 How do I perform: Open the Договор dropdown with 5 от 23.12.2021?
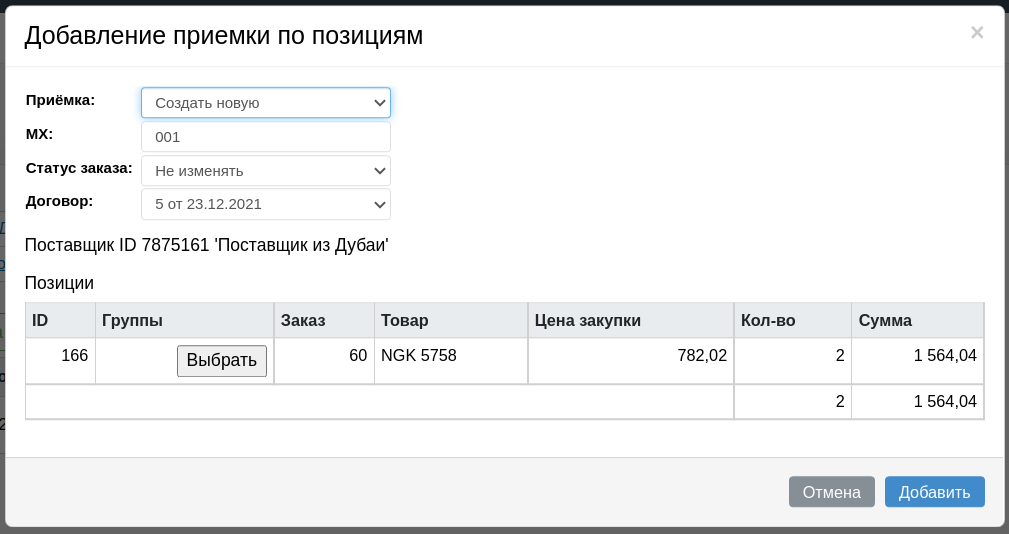[266, 204]
